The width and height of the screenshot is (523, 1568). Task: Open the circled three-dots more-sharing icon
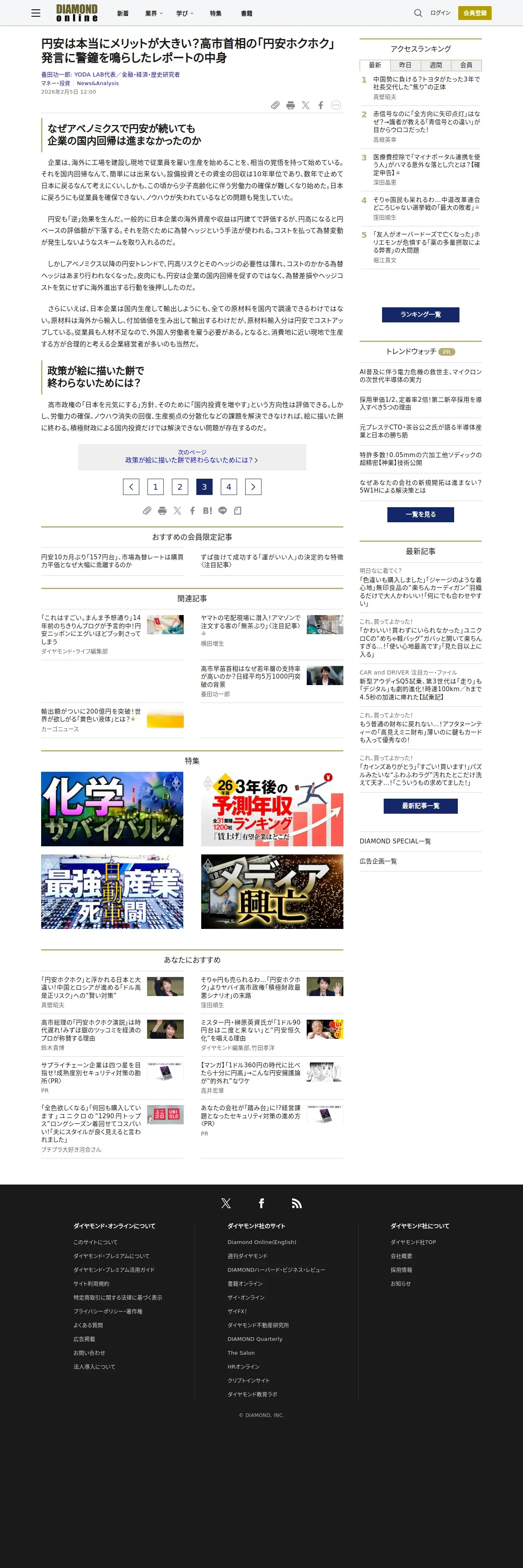coord(336,105)
